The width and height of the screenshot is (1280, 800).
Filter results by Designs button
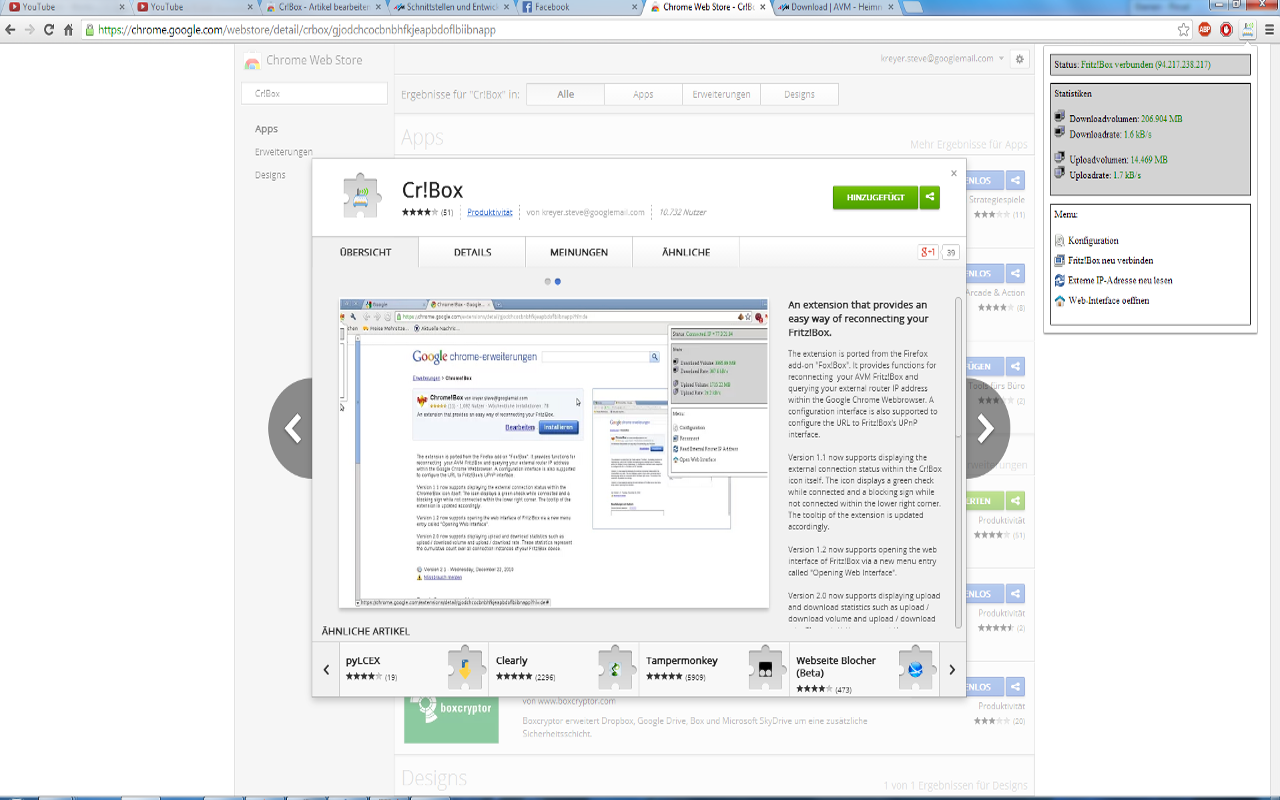pyautogui.click(x=799, y=94)
